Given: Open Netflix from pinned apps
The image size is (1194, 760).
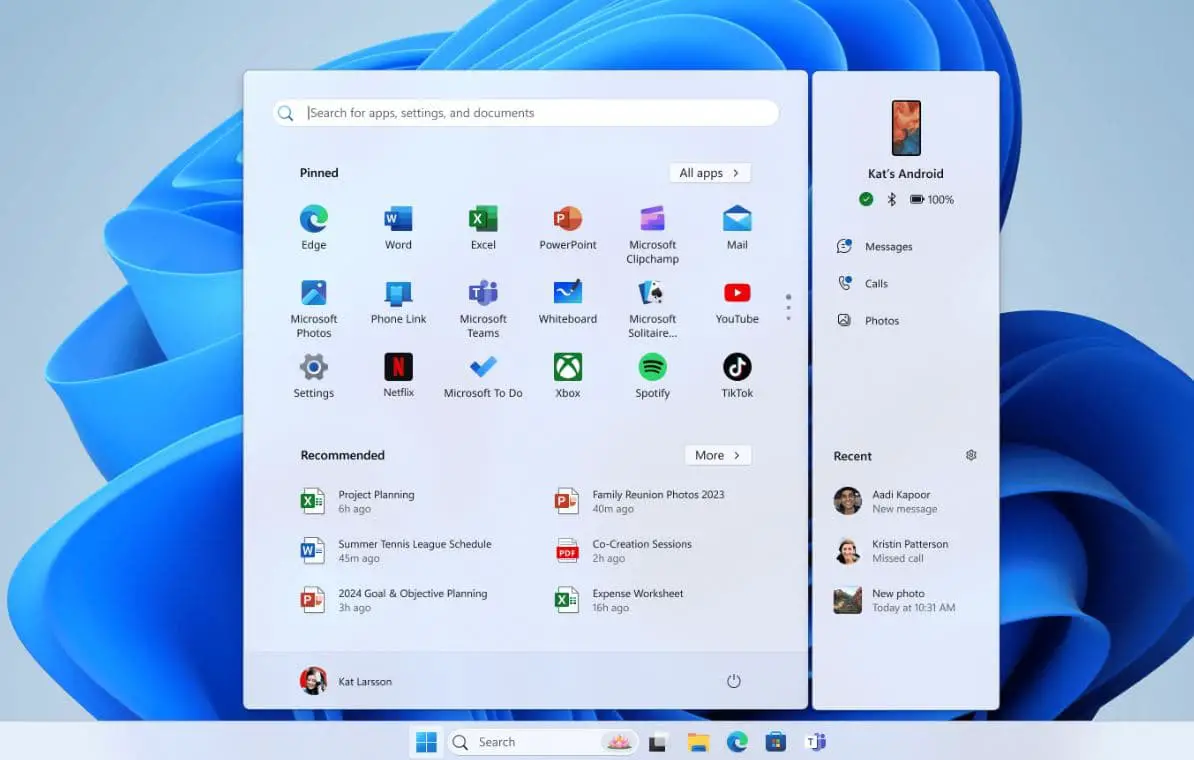Looking at the screenshot, I should coord(398,366).
